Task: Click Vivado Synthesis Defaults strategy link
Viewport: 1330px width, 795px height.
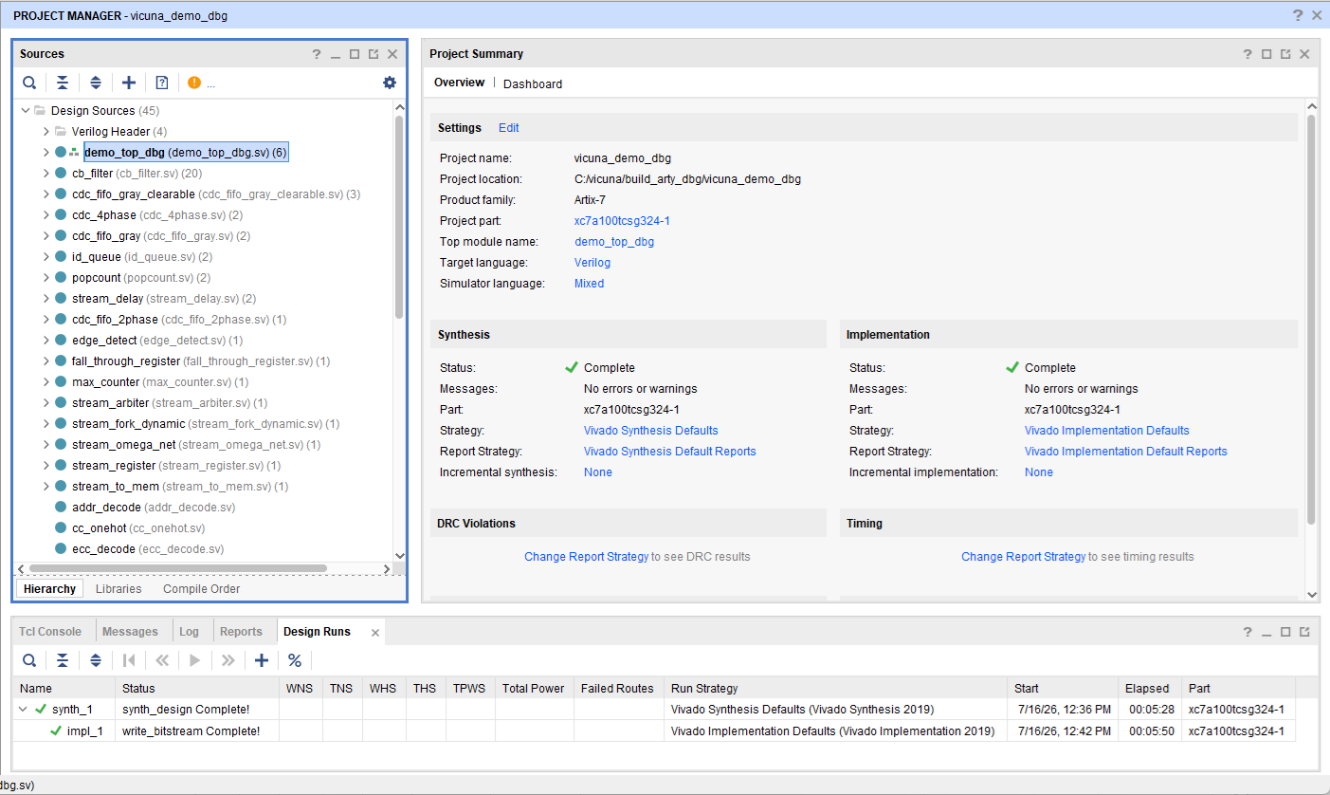Action: [x=651, y=431]
